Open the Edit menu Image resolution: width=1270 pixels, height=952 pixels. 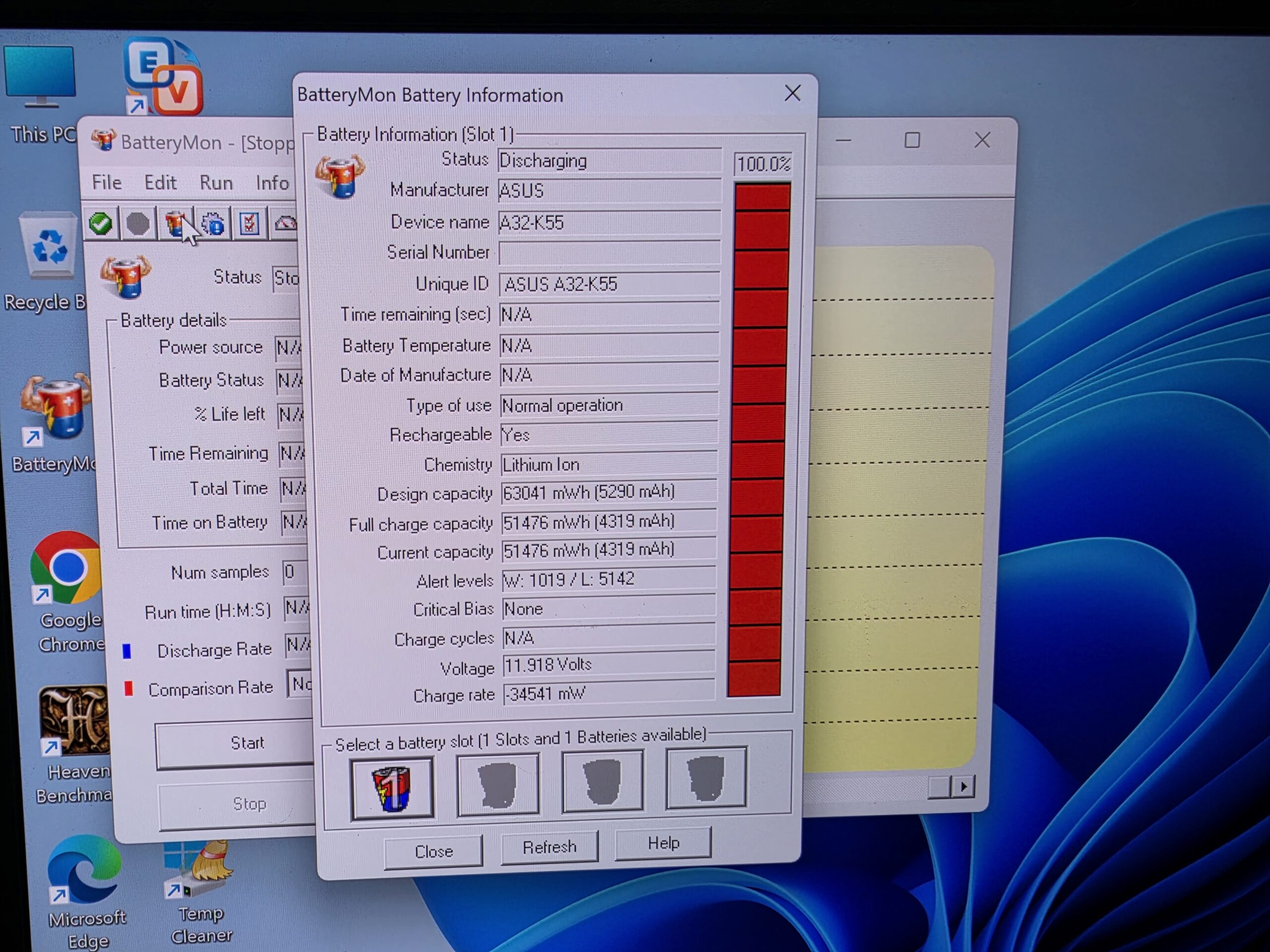160,182
